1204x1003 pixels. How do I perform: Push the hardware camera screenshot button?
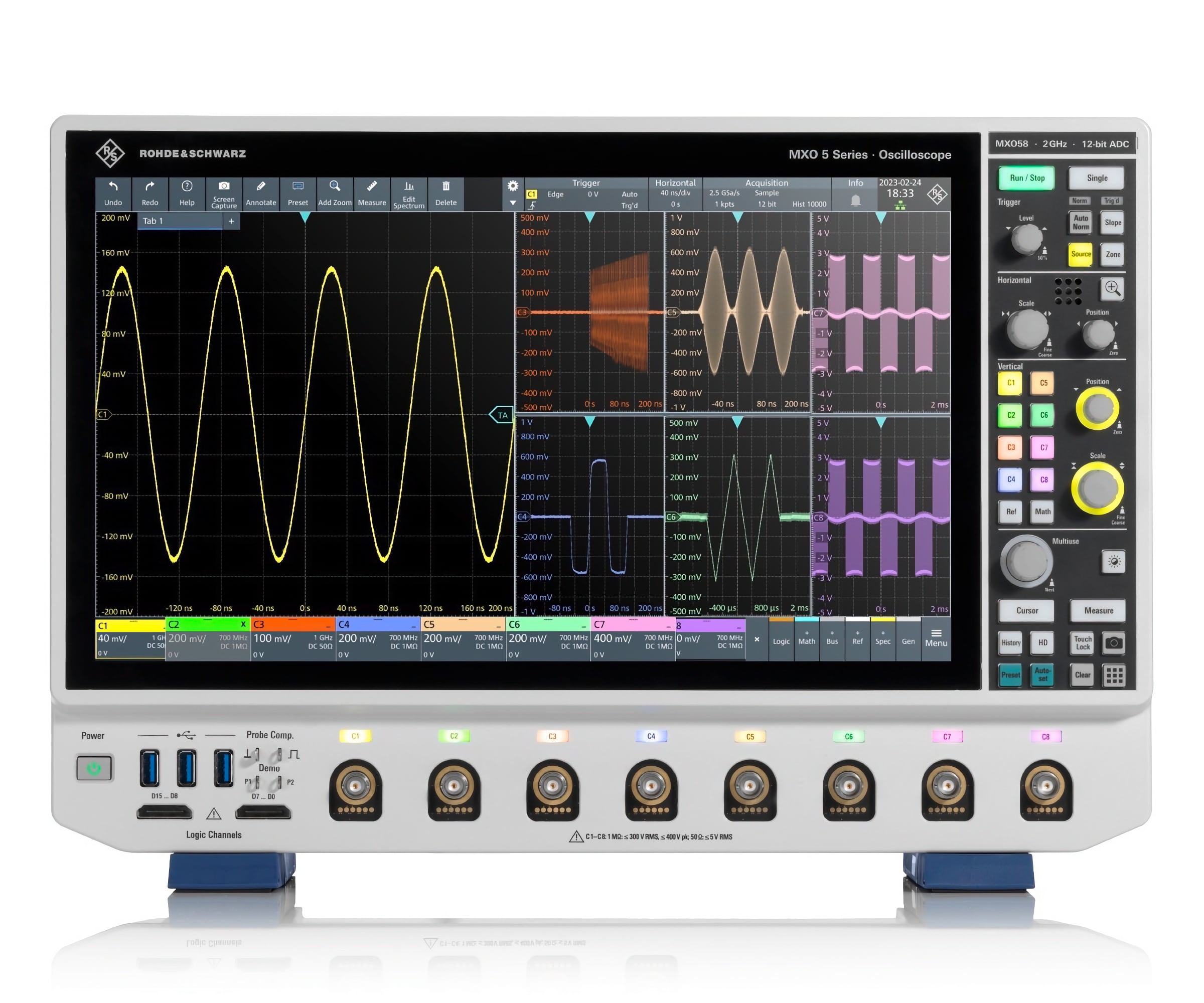[1113, 643]
